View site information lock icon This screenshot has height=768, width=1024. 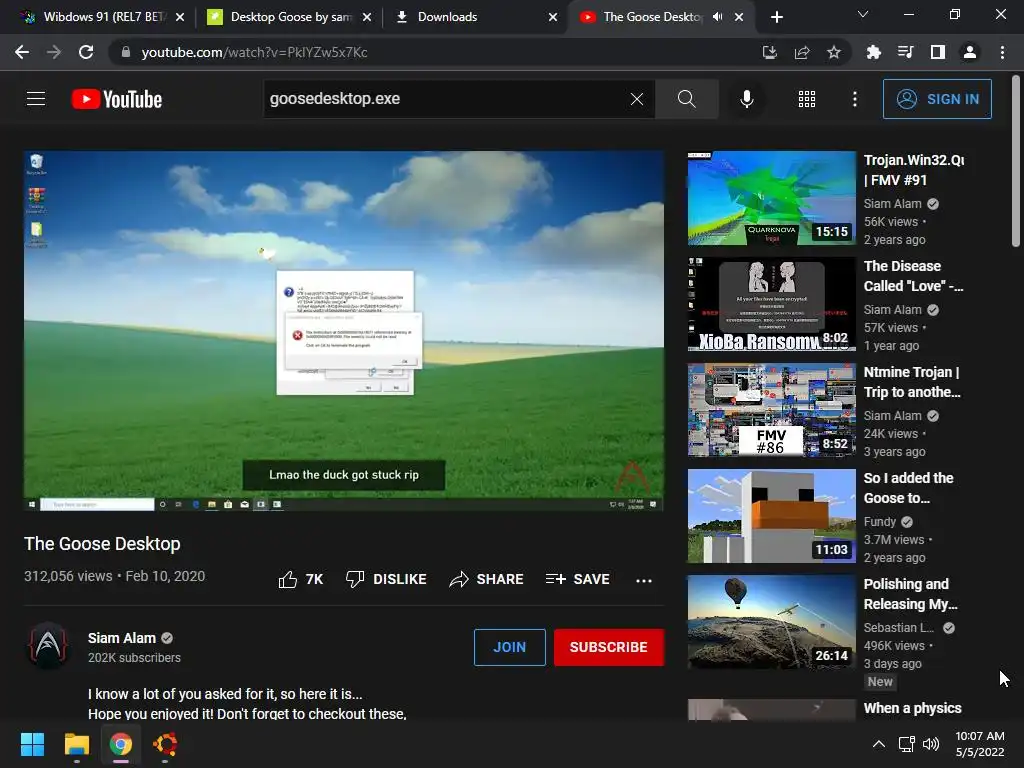click(126, 52)
